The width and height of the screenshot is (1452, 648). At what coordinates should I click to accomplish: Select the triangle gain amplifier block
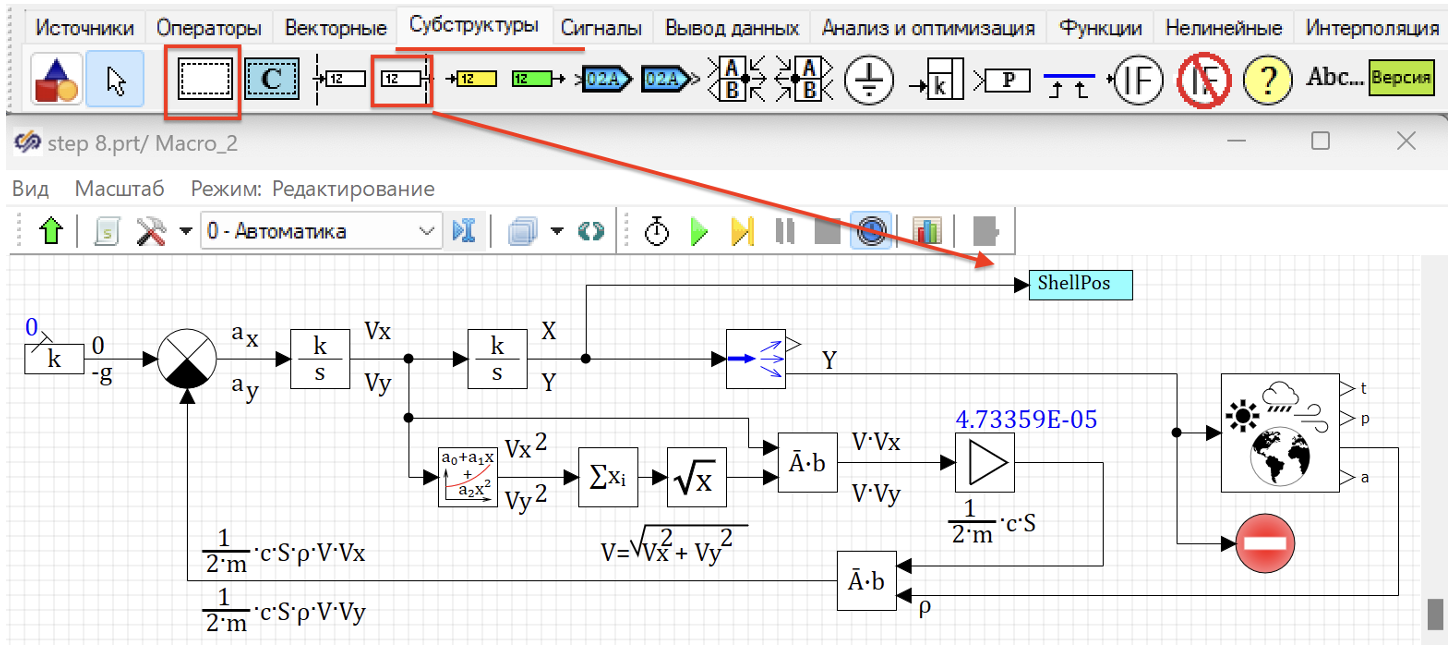(984, 464)
